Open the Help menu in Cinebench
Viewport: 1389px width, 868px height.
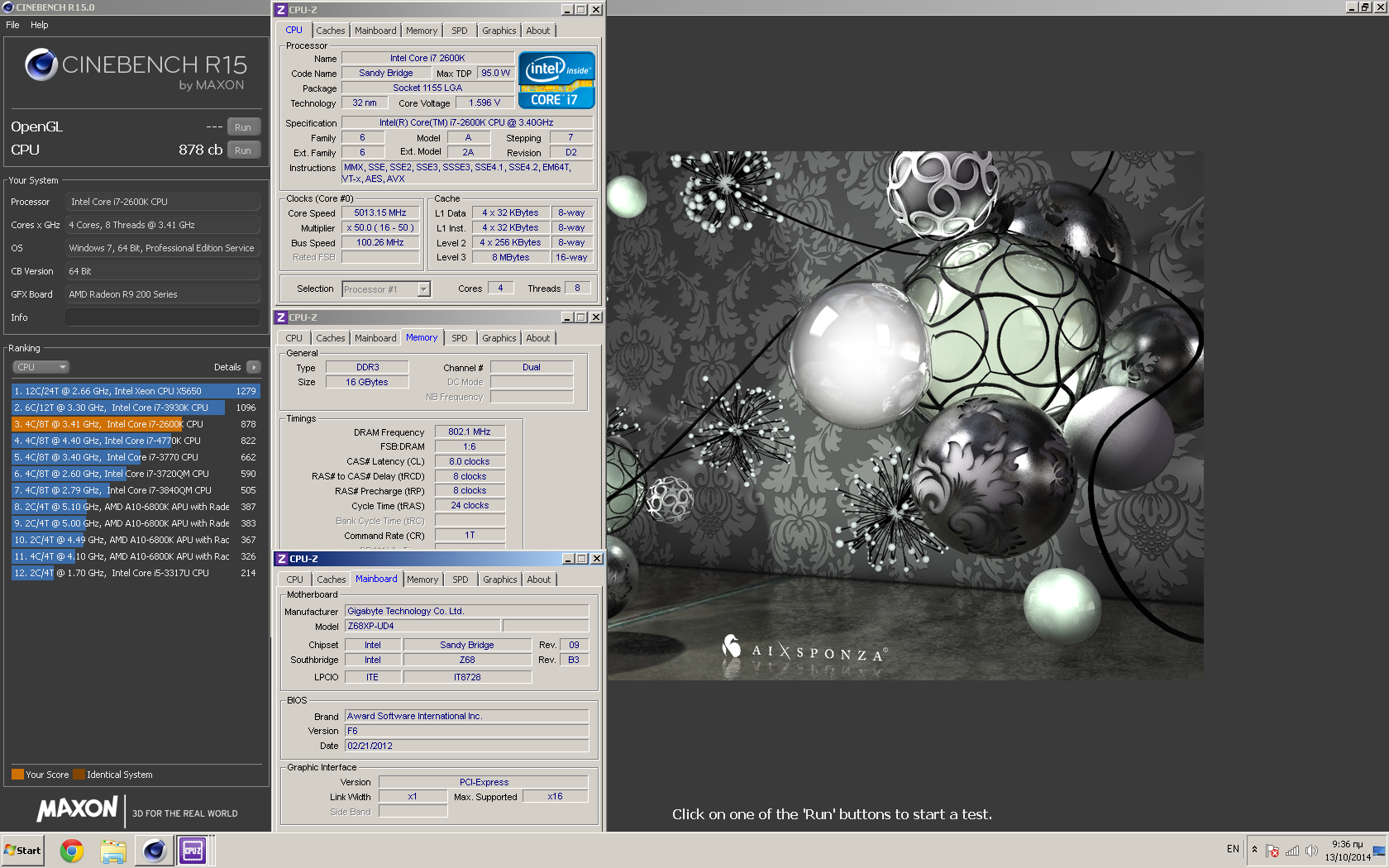point(40,25)
